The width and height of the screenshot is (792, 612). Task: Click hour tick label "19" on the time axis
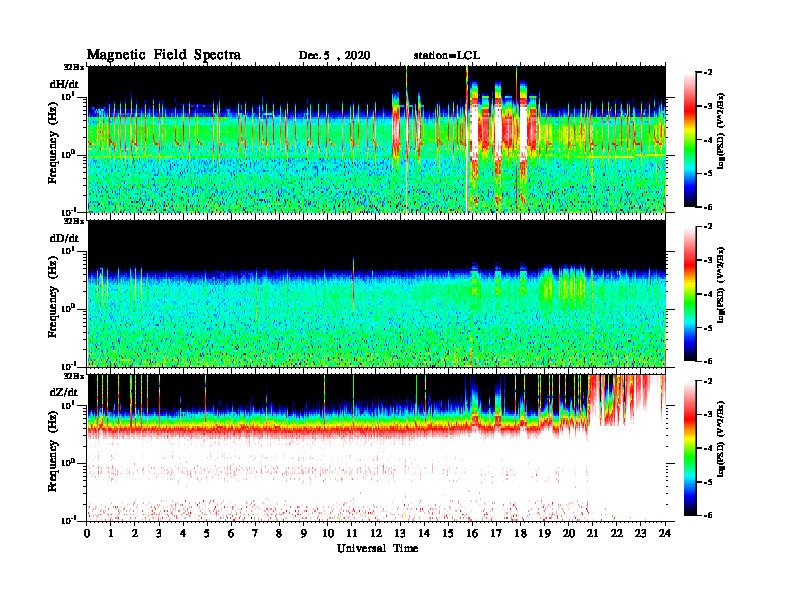pyautogui.click(x=544, y=533)
